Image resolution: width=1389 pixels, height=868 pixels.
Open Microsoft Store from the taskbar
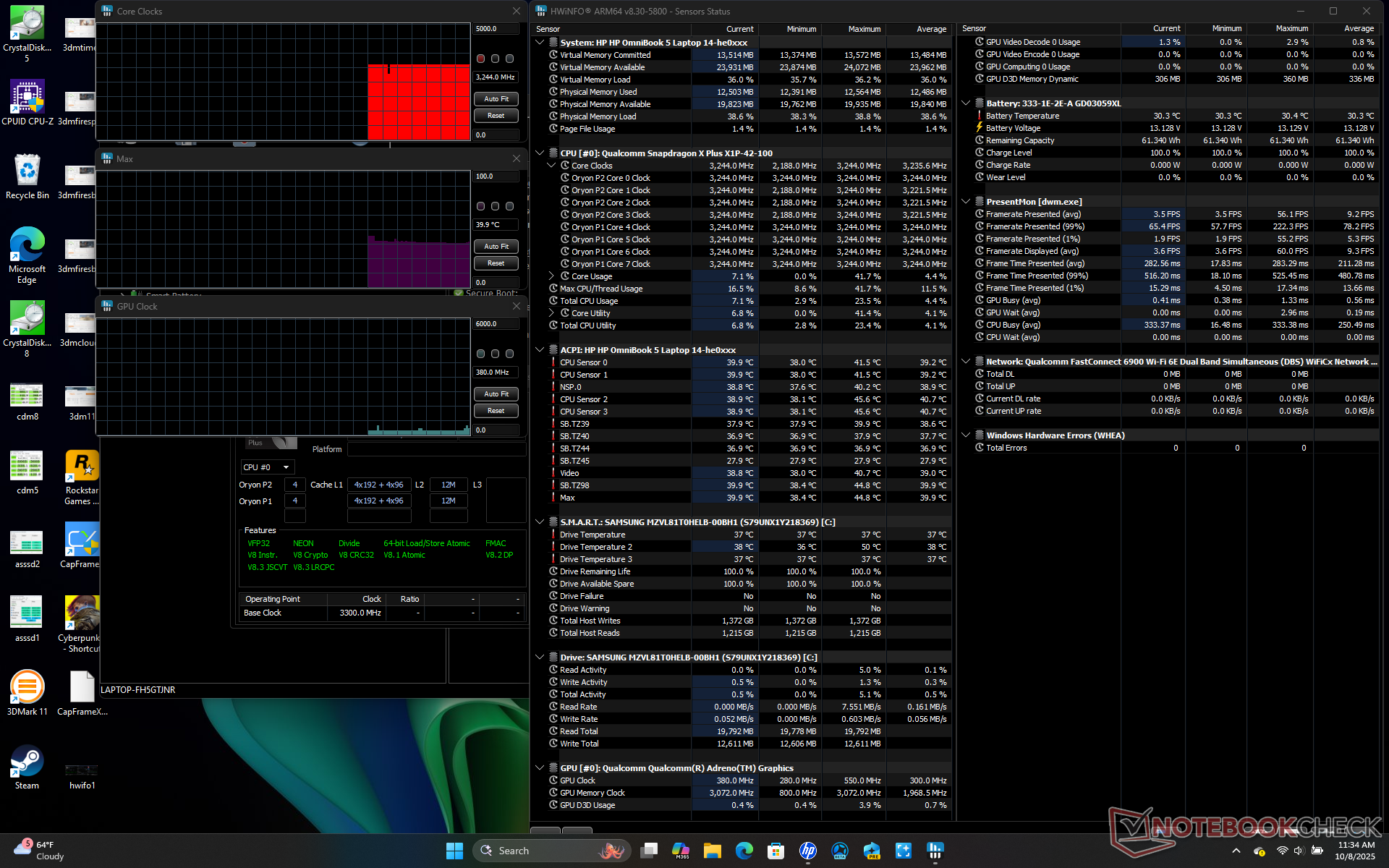776,851
